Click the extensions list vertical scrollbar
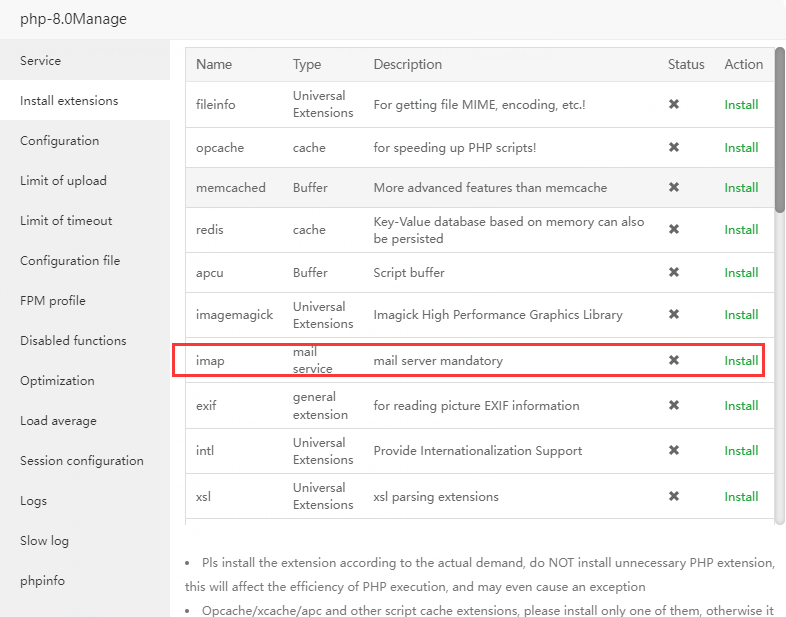This screenshot has height=617, width=786. (779, 130)
